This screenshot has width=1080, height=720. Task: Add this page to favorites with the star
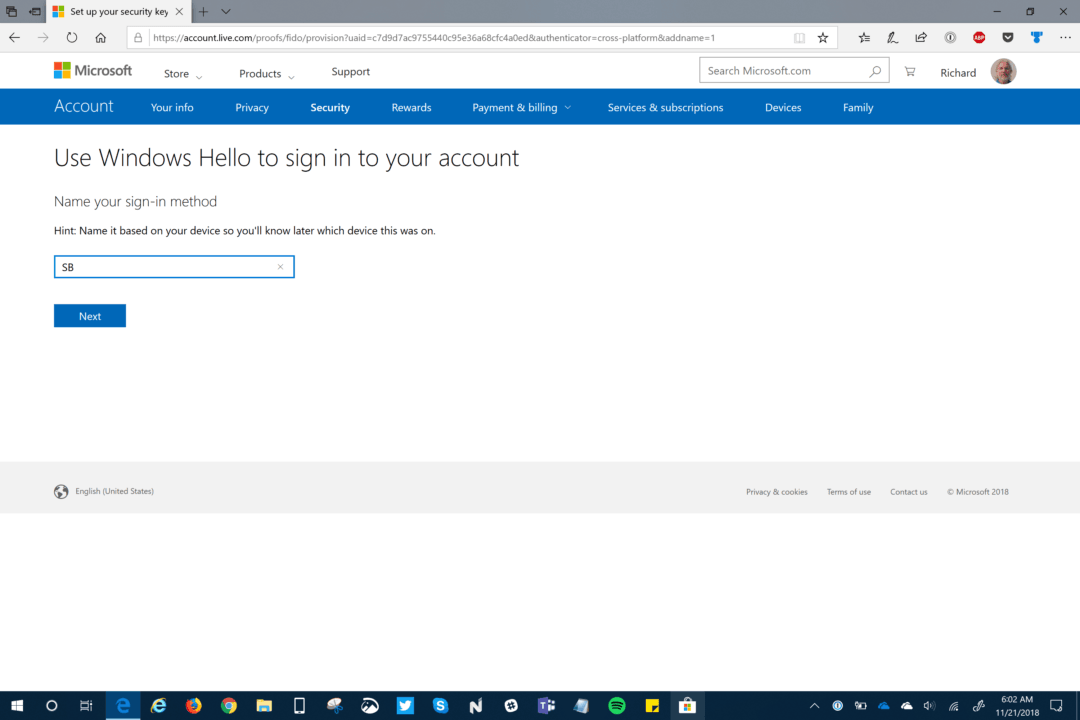click(822, 37)
